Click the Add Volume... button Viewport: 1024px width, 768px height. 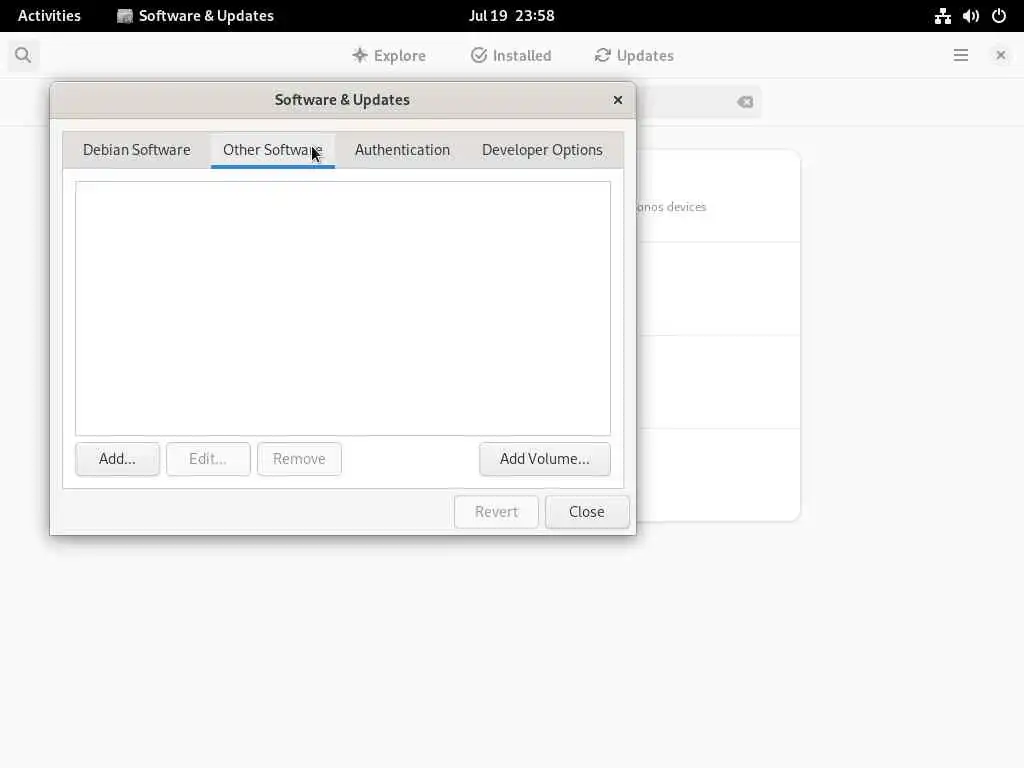pos(545,458)
